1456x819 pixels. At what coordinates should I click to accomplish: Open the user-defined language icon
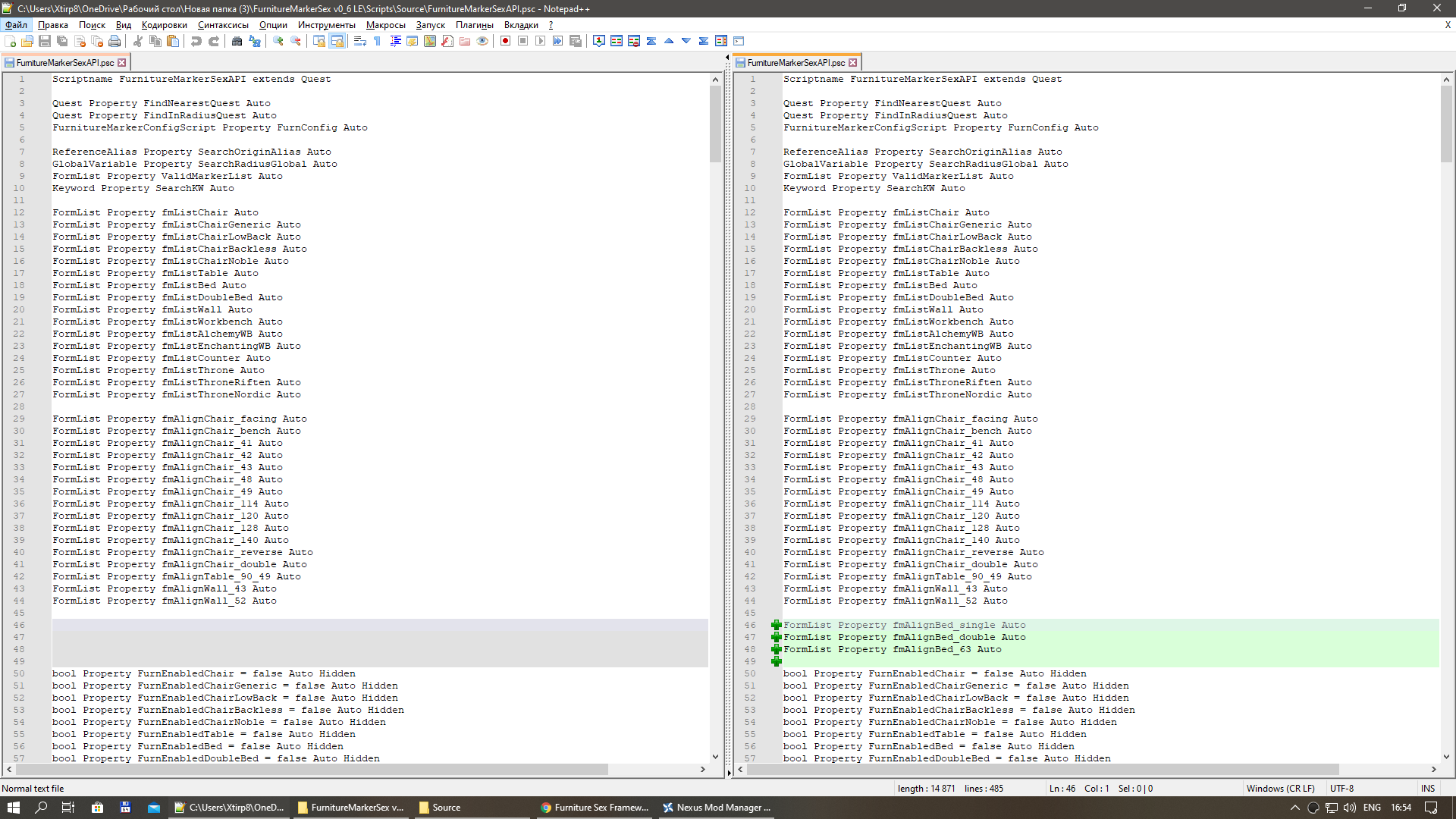pyautogui.click(x=413, y=41)
